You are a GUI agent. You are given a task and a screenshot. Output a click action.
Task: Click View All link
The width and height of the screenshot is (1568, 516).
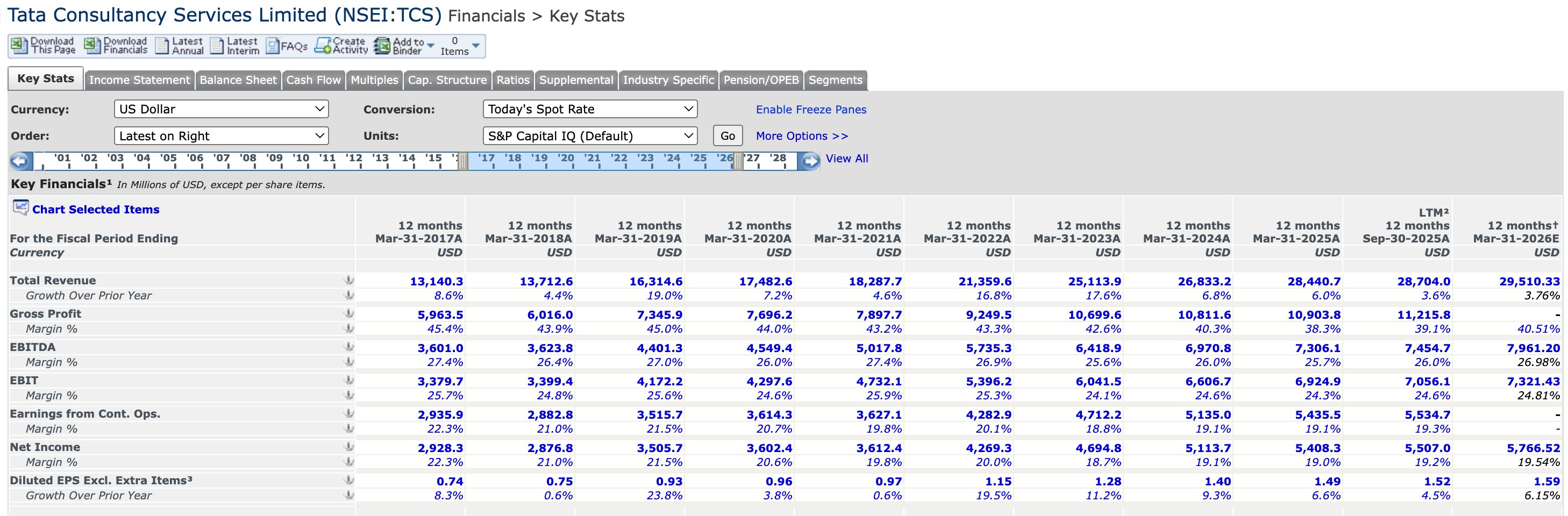pos(847,159)
